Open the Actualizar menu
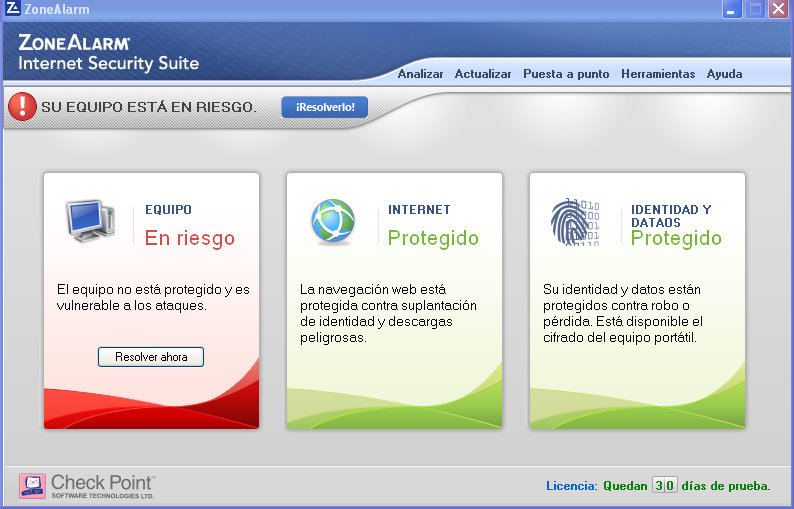 point(483,74)
